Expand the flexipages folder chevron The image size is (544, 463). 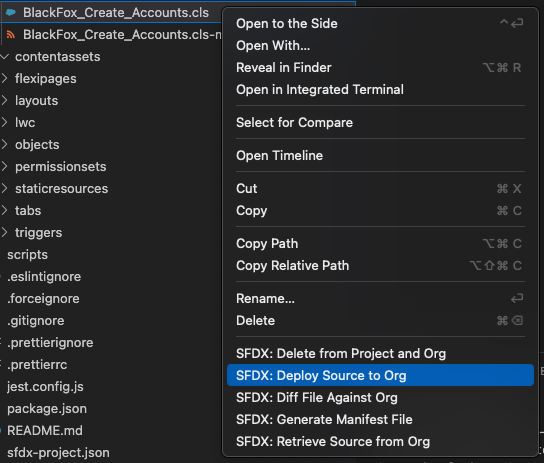coord(4,79)
